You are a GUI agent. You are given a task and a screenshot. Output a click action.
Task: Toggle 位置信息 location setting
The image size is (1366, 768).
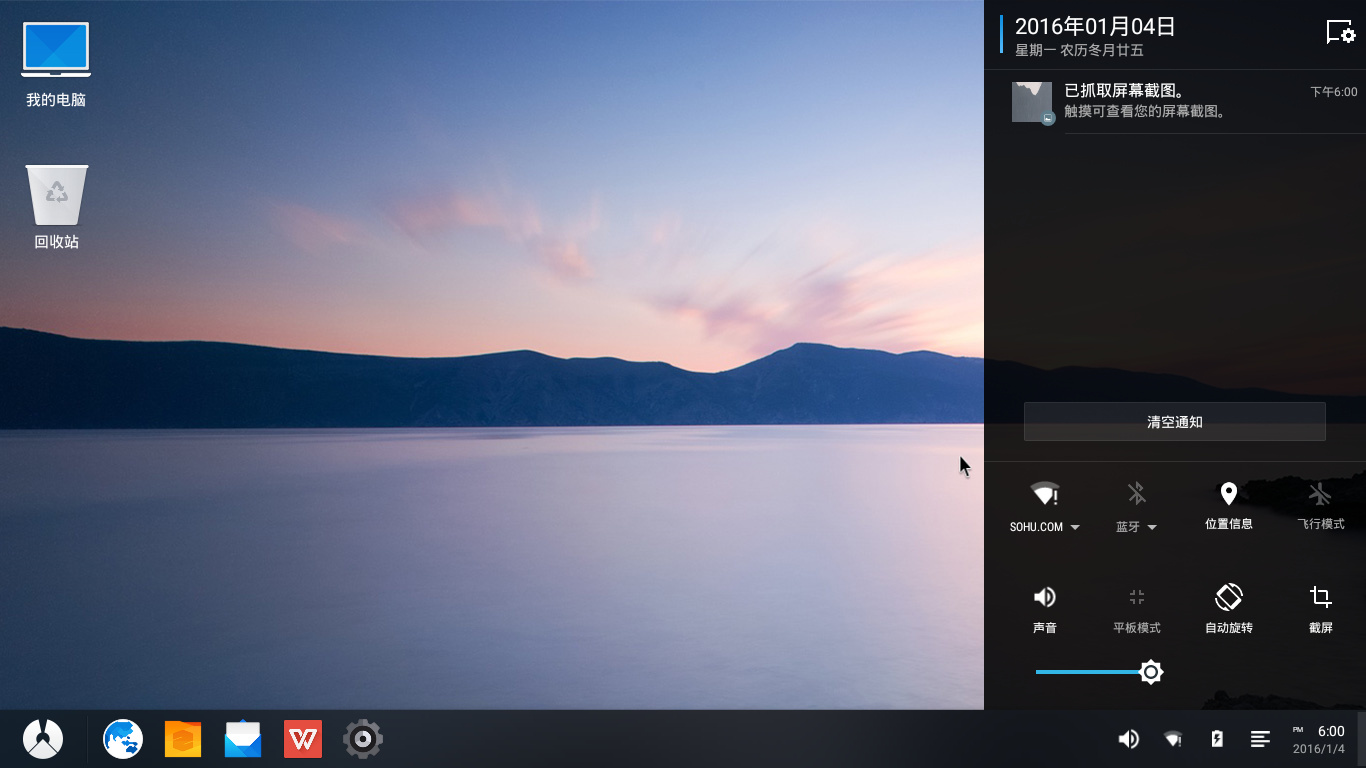point(1228,506)
